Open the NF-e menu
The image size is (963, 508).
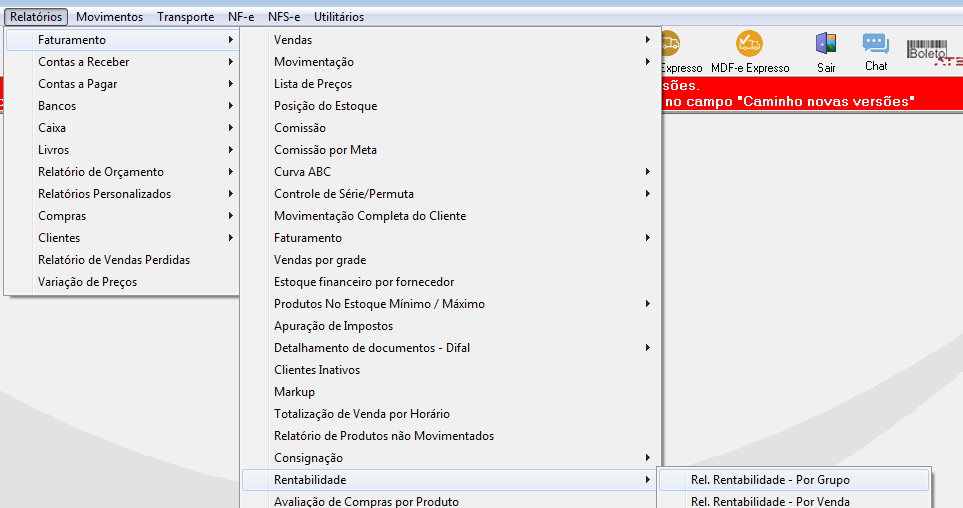tap(241, 17)
